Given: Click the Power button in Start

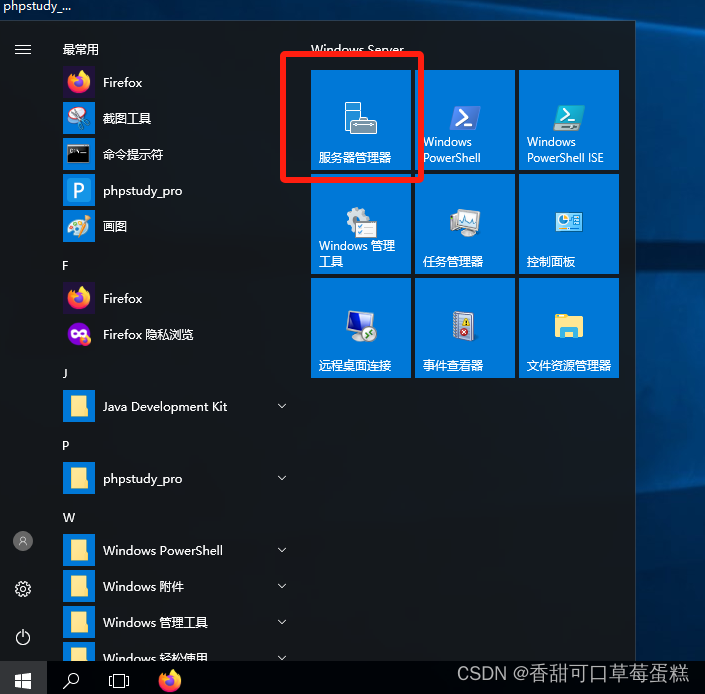Looking at the screenshot, I should click(x=23, y=637).
